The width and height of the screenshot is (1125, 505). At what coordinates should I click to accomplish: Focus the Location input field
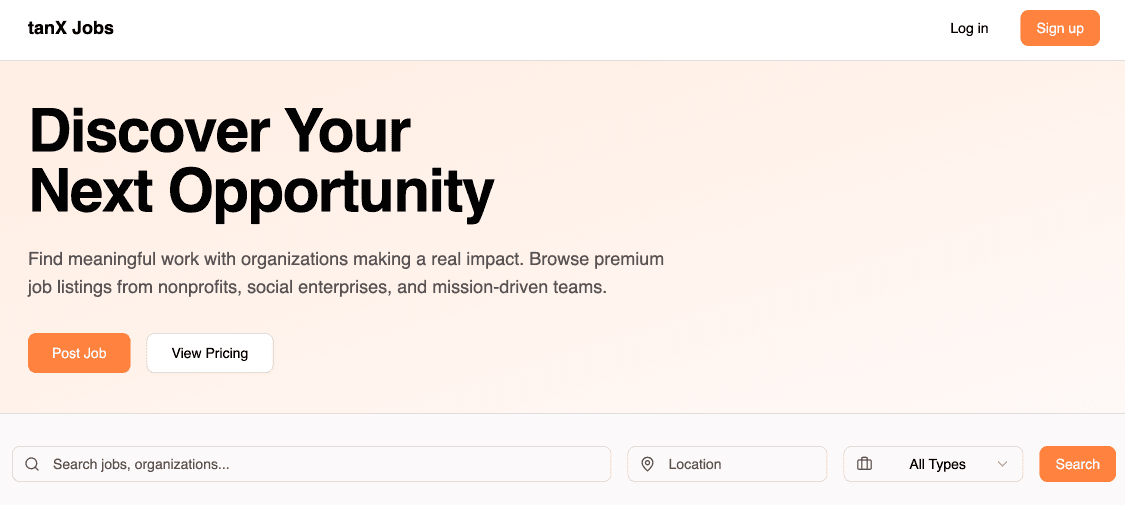coord(740,464)
